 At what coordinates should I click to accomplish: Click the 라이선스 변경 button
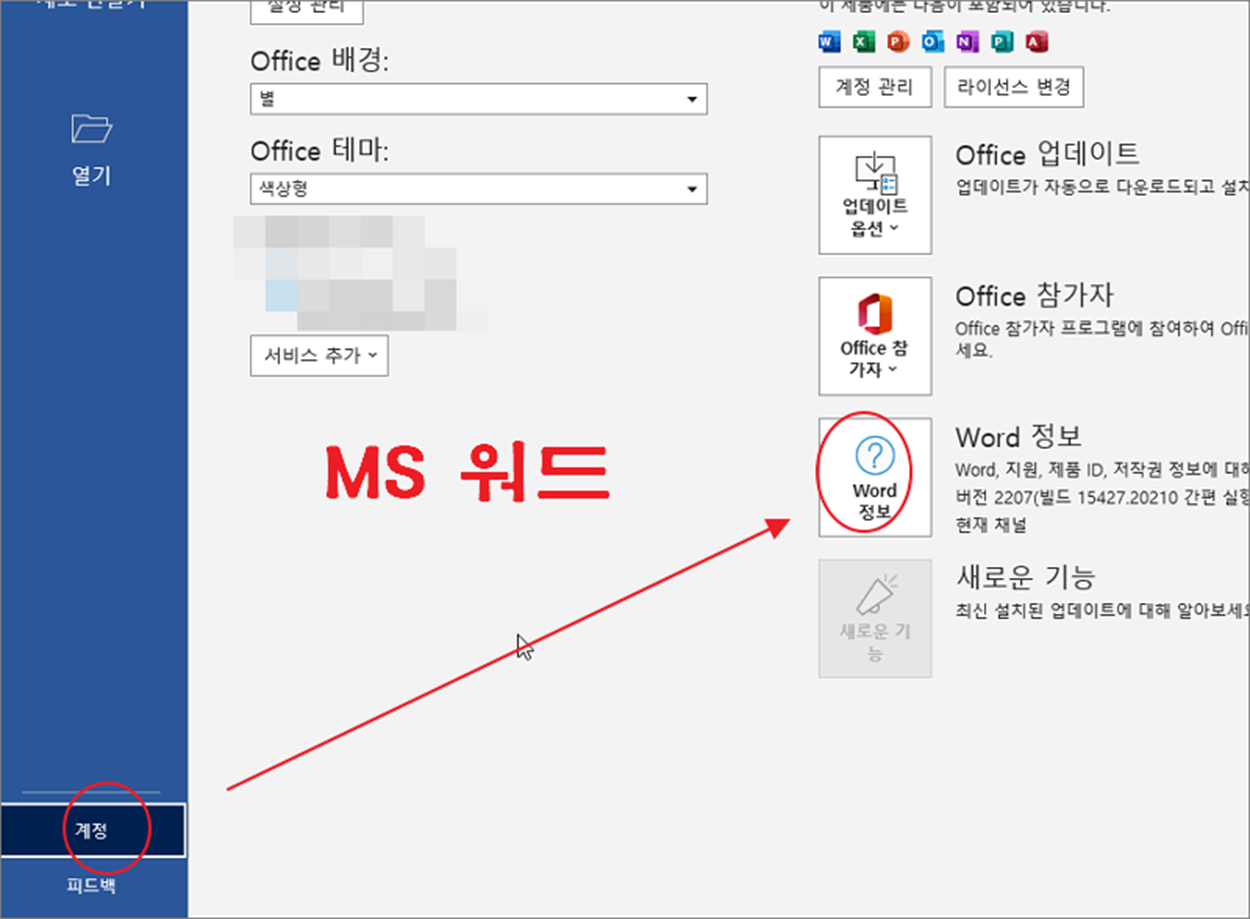click(1014, 87)
